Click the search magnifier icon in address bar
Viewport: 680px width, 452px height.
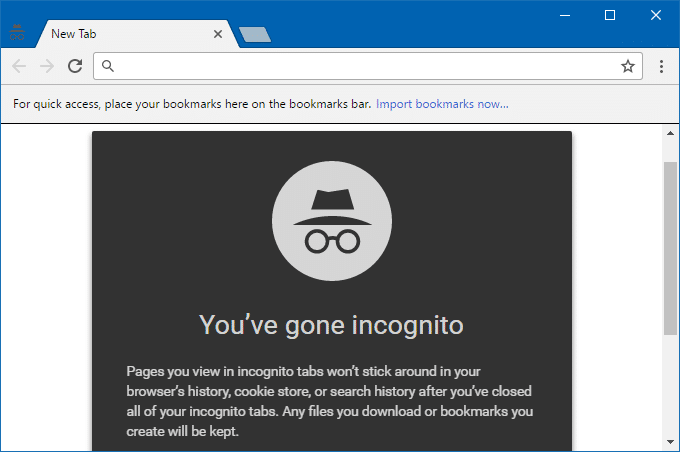pyautogui.click(x=108, y=66)
